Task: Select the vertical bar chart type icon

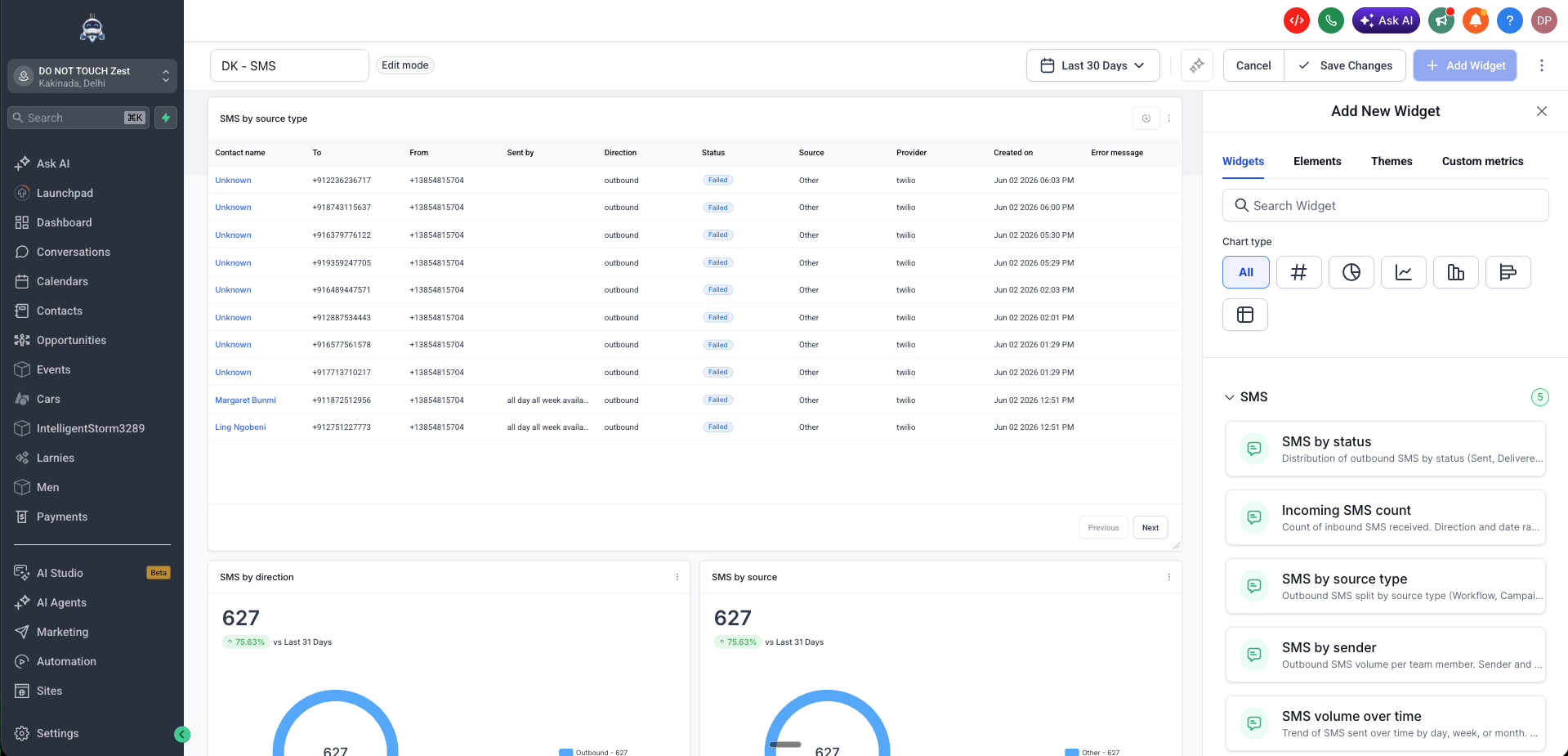Action: pyautogui.click(x=1455, y=272)
